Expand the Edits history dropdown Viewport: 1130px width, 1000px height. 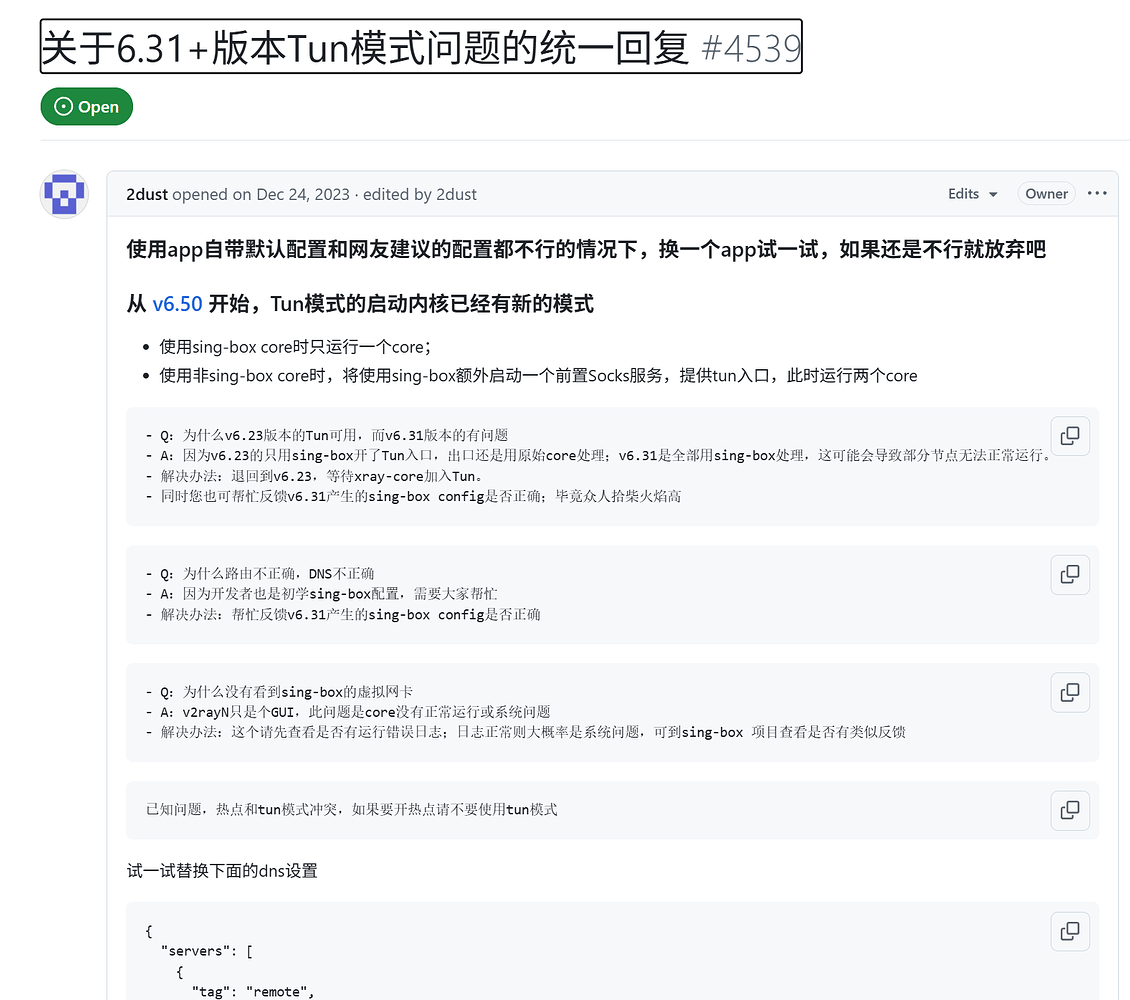pyautogui.click(x=972, y=194)
